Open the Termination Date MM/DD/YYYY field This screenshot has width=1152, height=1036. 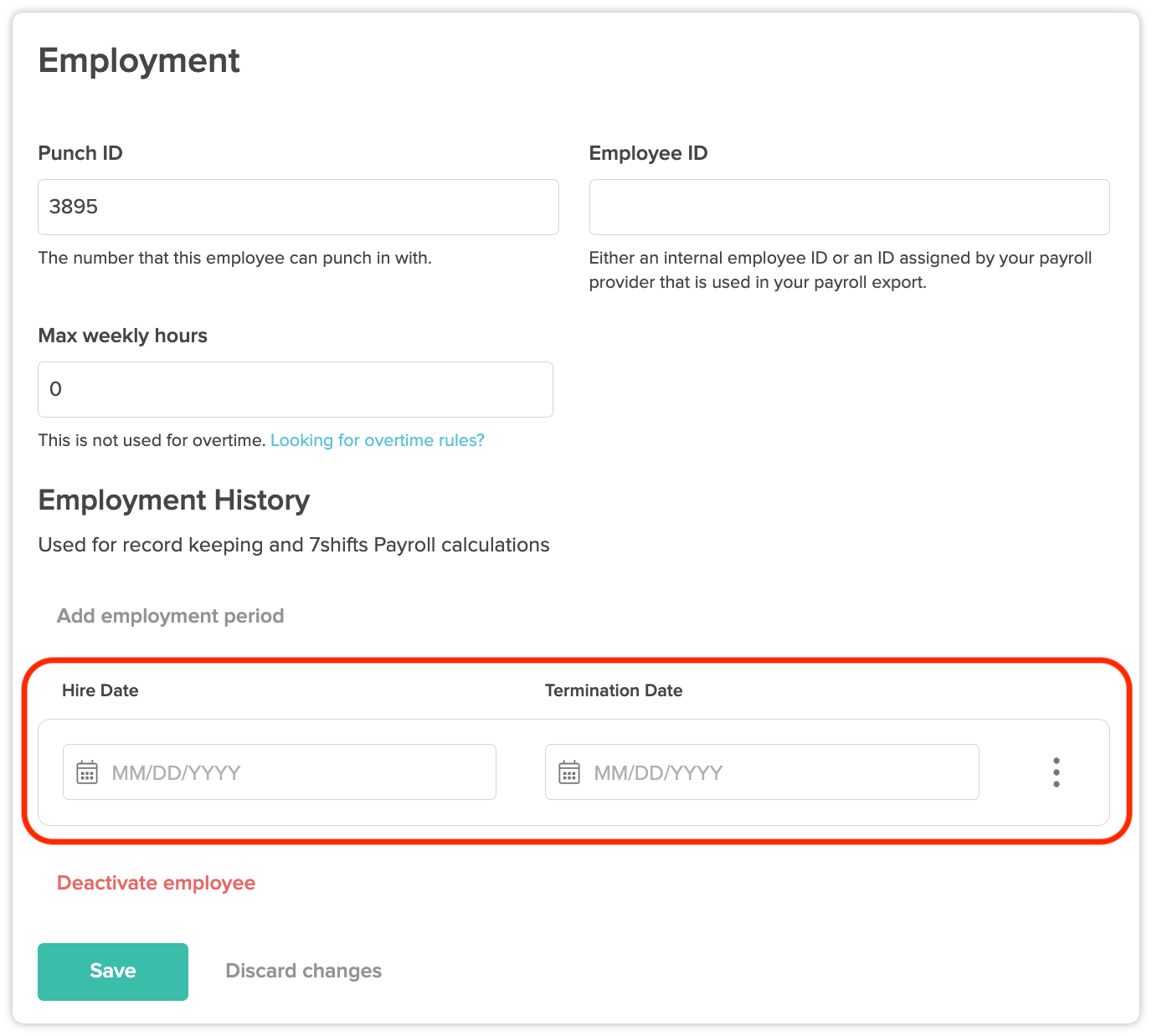[762, 772]
